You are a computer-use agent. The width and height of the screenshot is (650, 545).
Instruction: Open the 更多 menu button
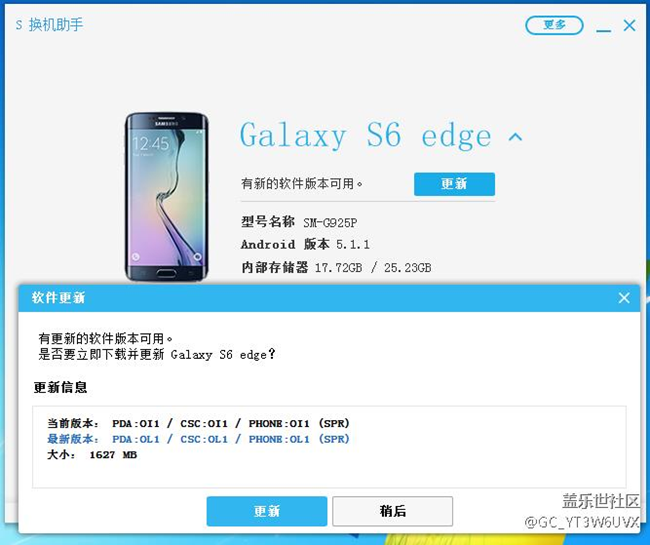click(x=554, y=25)
